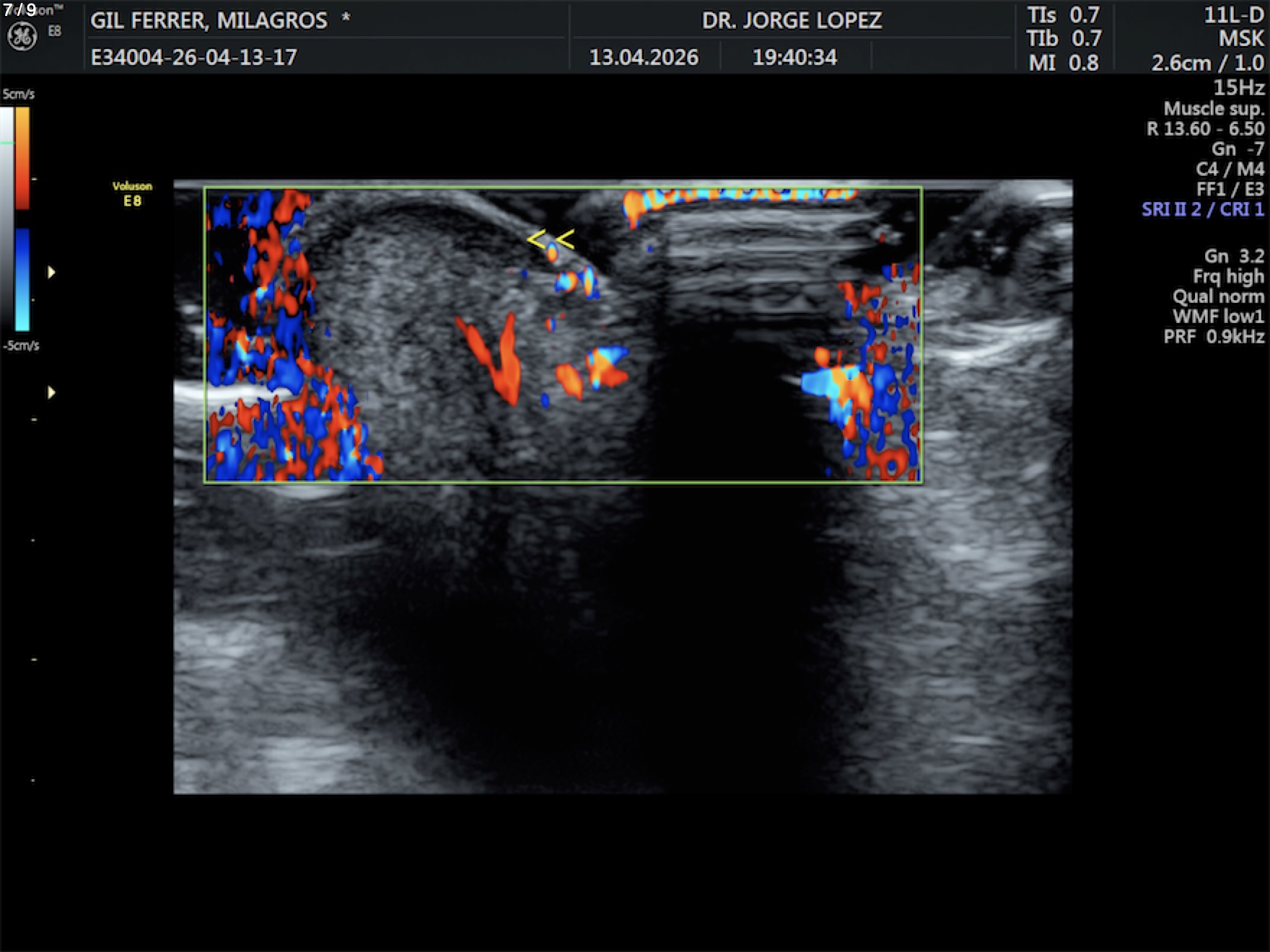The width and height of the screenshot is (1270, 952).
Task: Click the asterisk beside the patient name
Action: click(x=346, y=17)
